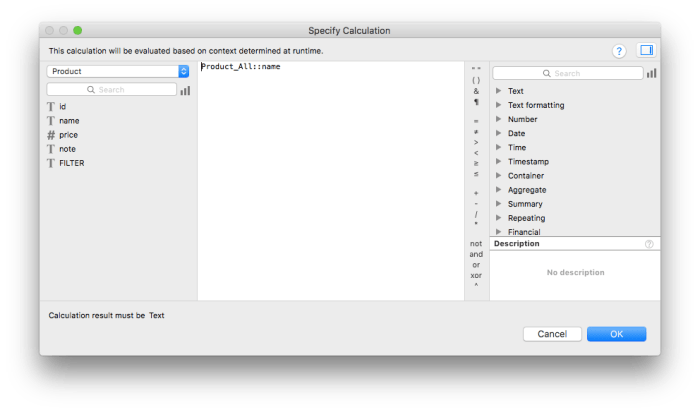Click the Cancel button

click(552, 334)
